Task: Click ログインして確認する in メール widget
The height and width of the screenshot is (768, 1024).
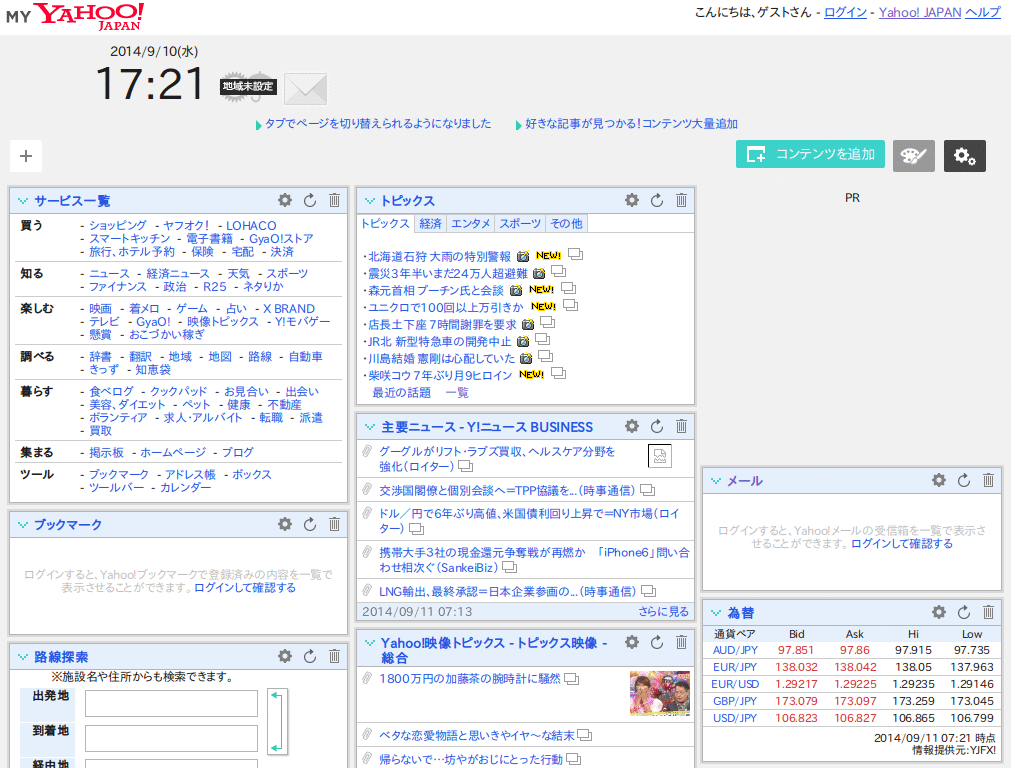Action: click(902, 543)
